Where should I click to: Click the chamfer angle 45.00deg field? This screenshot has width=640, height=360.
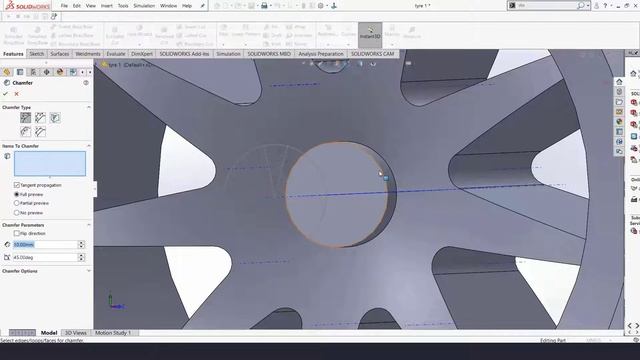tap(45, 258)
